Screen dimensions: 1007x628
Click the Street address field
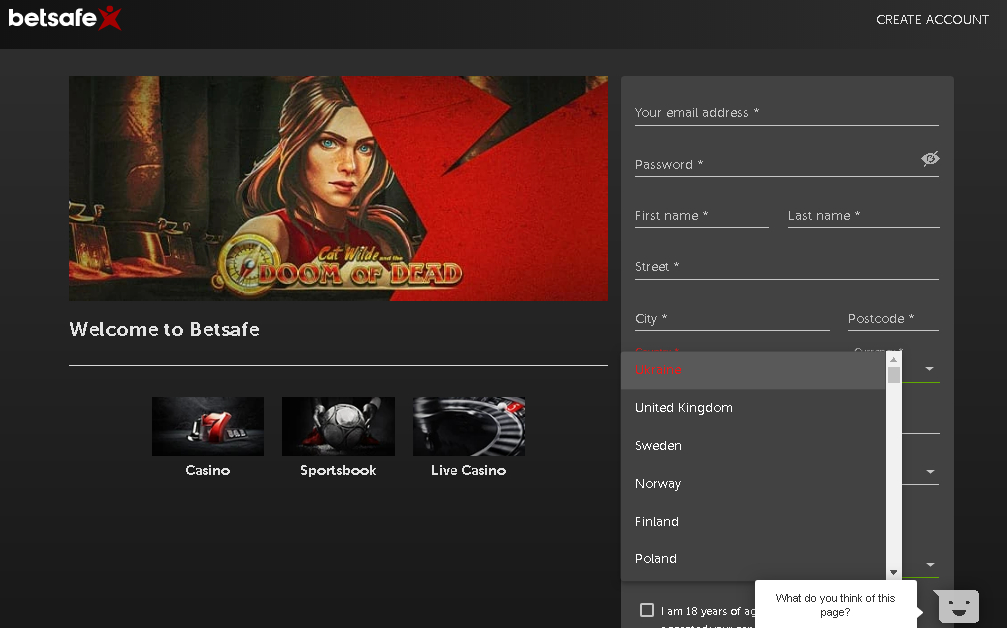tap(787, 267)
